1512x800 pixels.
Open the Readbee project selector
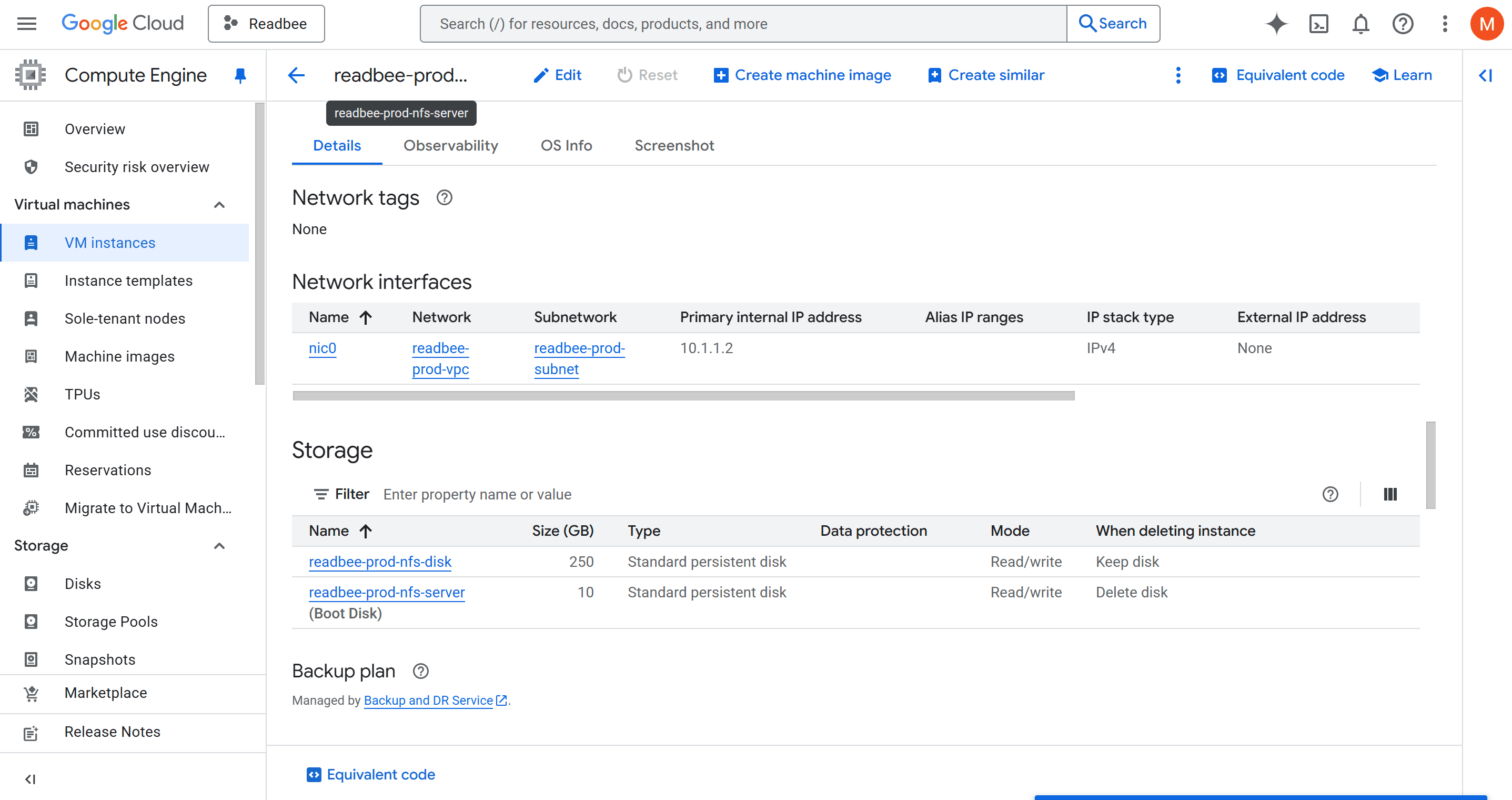267,24
